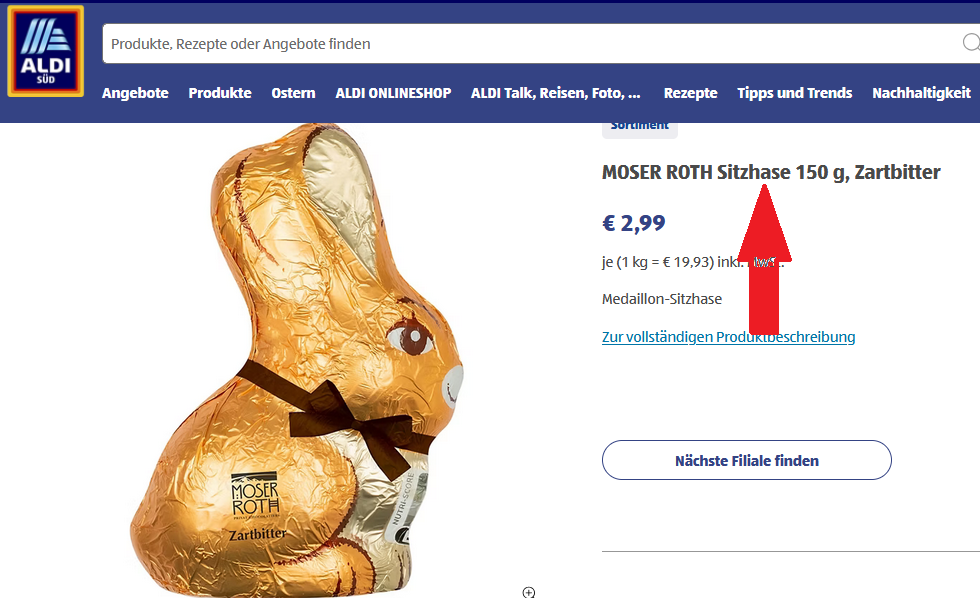Open the Produkte menu

220,93
